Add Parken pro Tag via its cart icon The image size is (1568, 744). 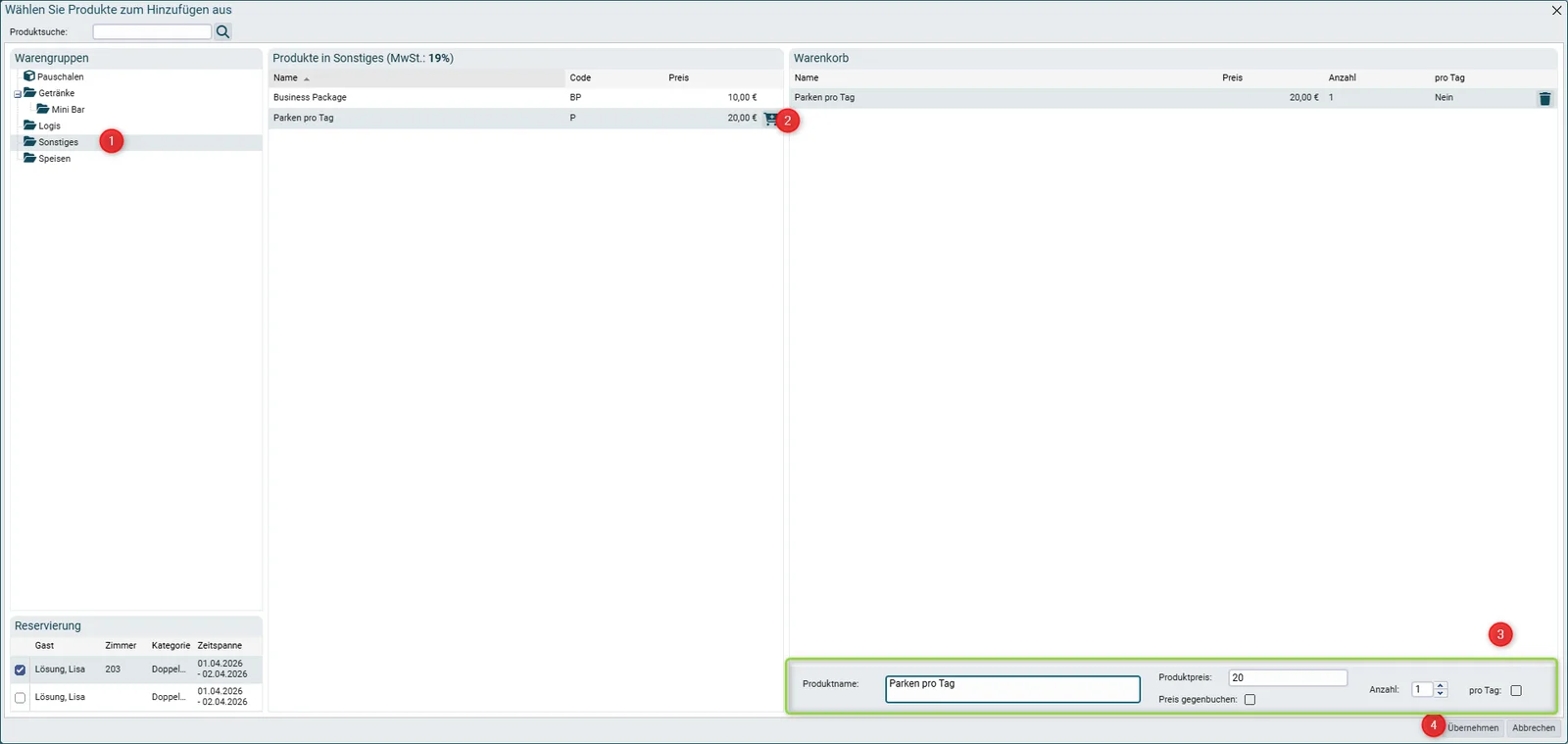pyautogui.click(x=769, y=119)
